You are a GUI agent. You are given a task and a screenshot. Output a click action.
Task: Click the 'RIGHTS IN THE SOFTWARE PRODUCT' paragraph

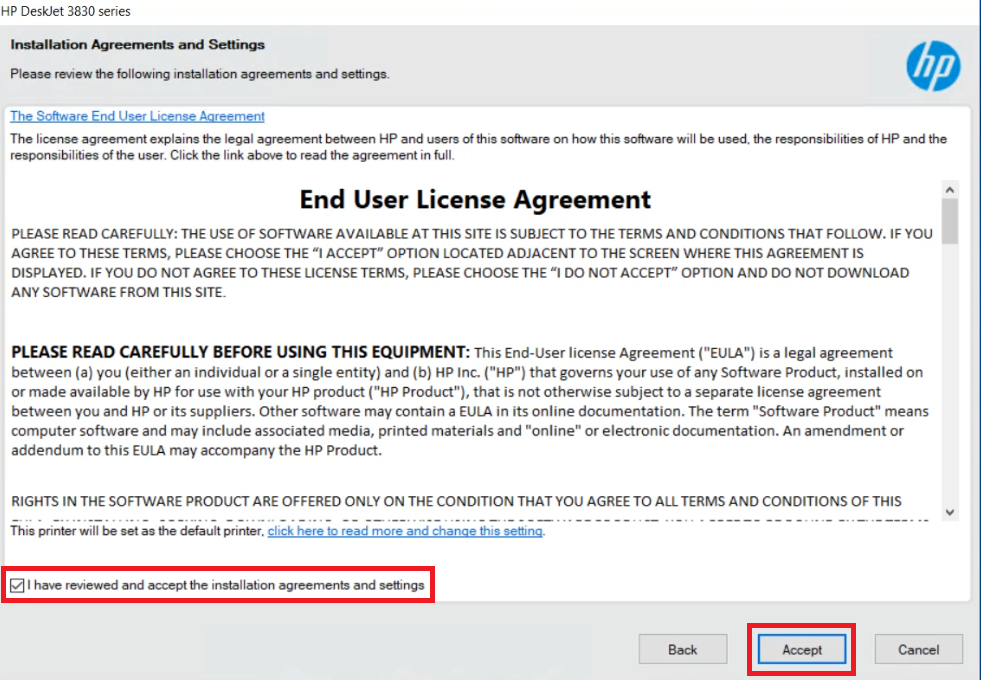tap(456, 501)
